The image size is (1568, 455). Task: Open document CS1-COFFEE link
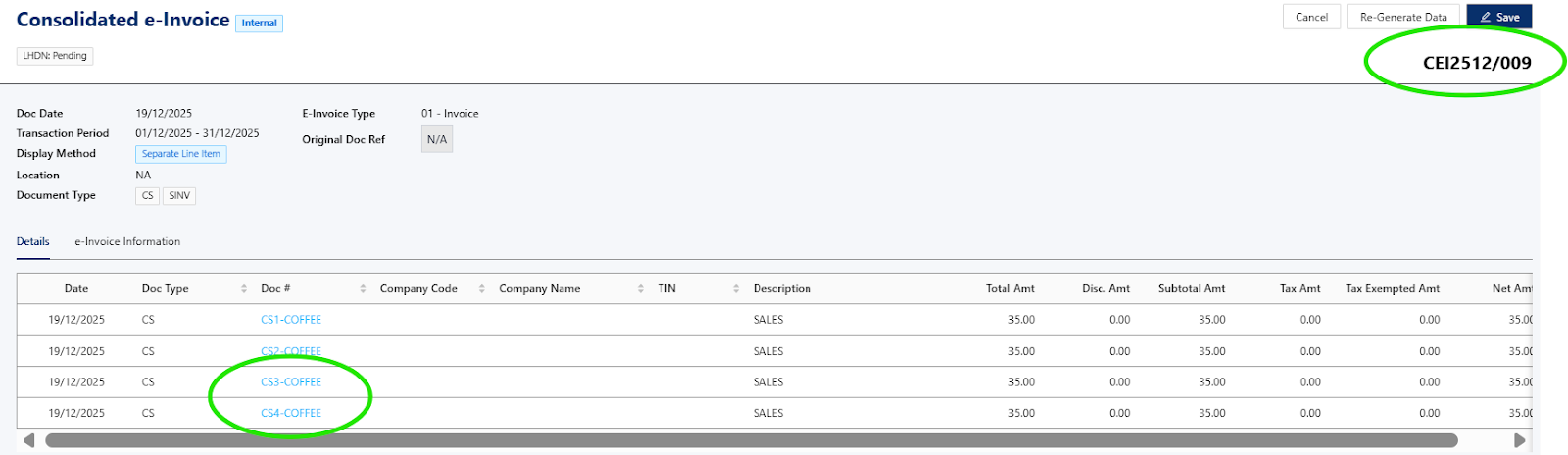click(x=291, y=320)
